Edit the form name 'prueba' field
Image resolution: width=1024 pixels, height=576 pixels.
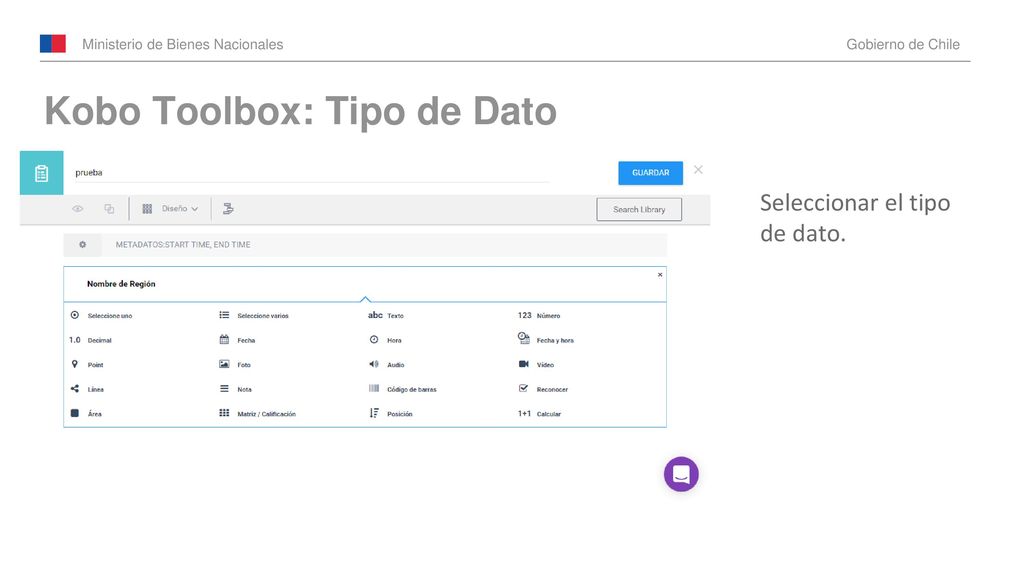[312, 173]
